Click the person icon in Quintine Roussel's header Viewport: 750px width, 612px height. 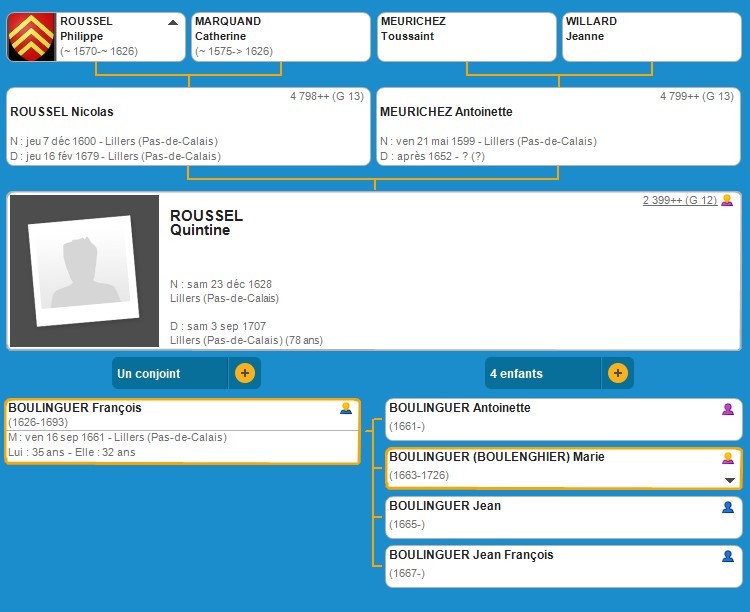click(727, 201)
